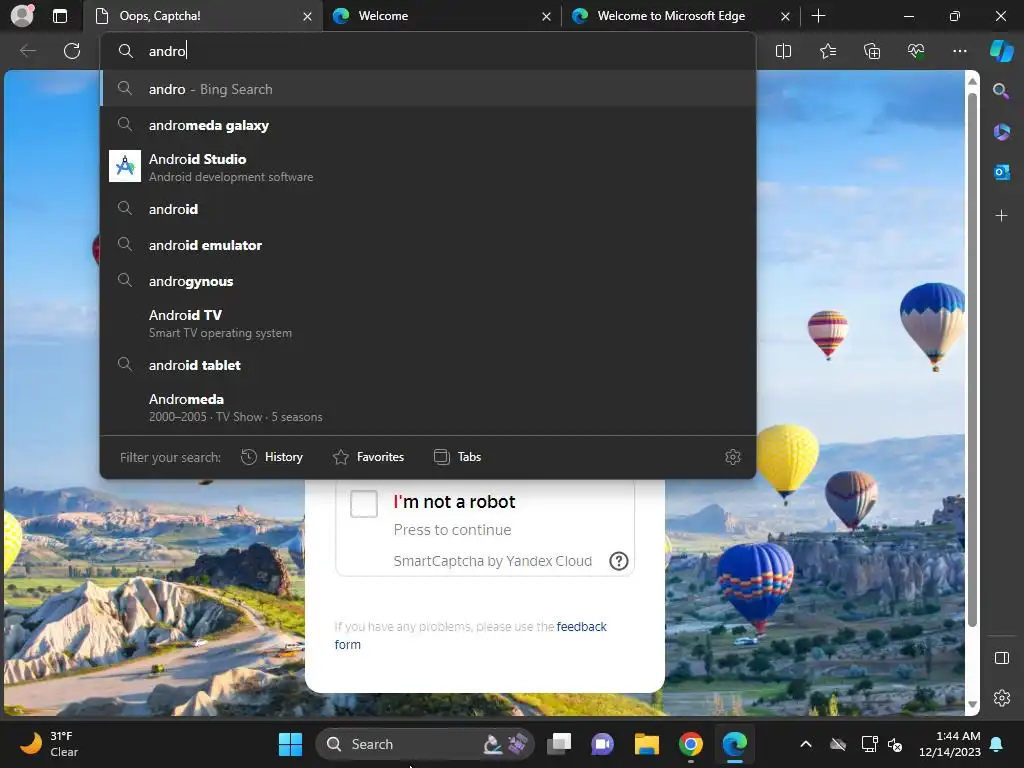The height and width of the screenshot is (768, 1024).
Task: Click the scrollbar up arrow
Action: pyautogui.click(x=972, y=81)
